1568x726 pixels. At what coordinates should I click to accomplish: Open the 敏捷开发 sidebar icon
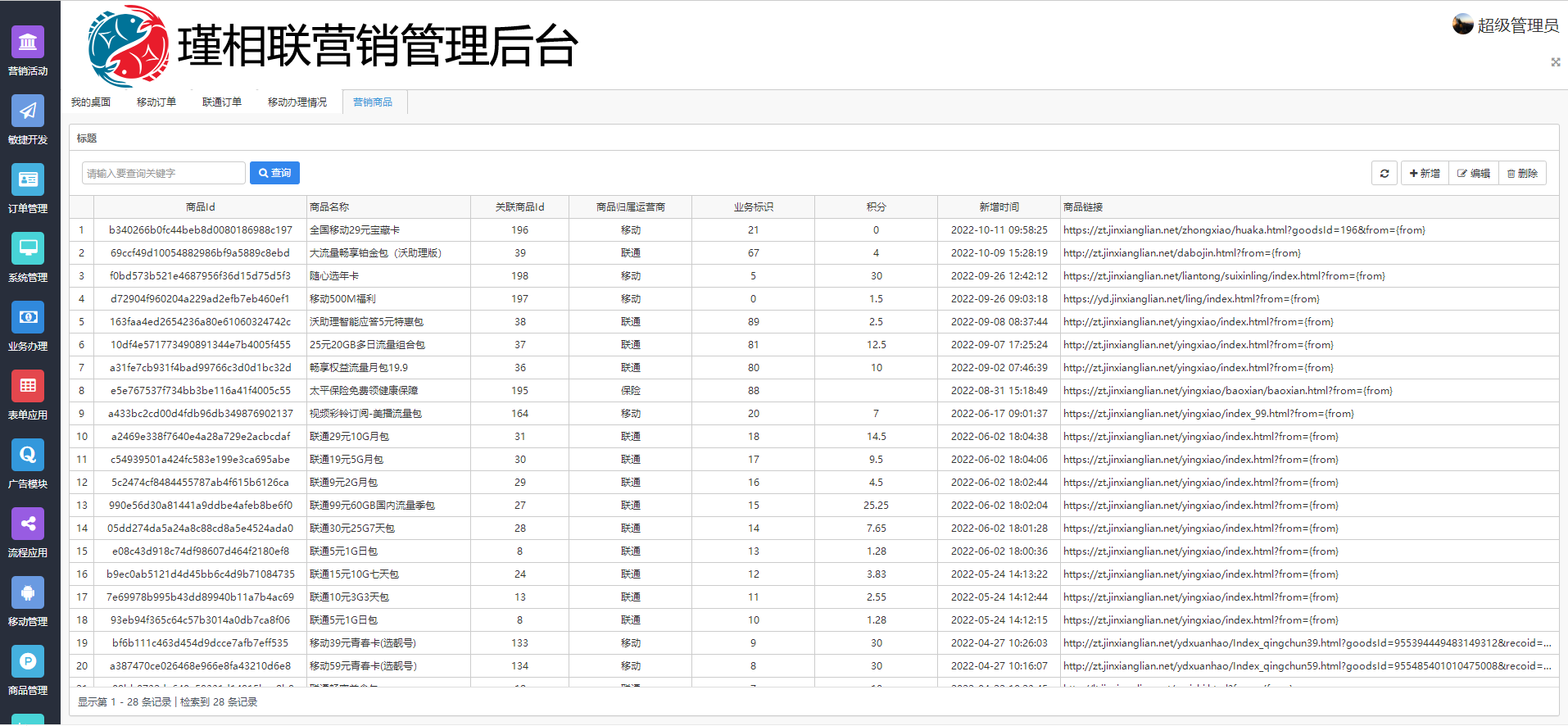28,111
